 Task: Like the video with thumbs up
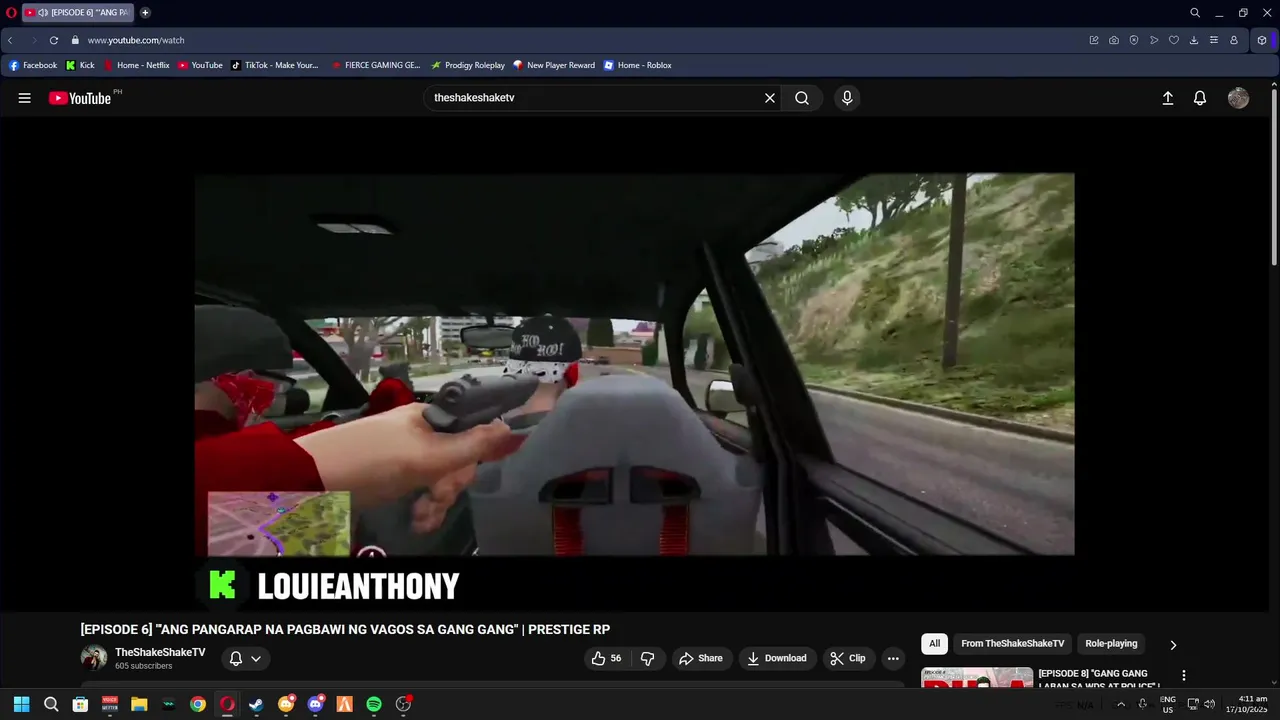coord(607,658)
